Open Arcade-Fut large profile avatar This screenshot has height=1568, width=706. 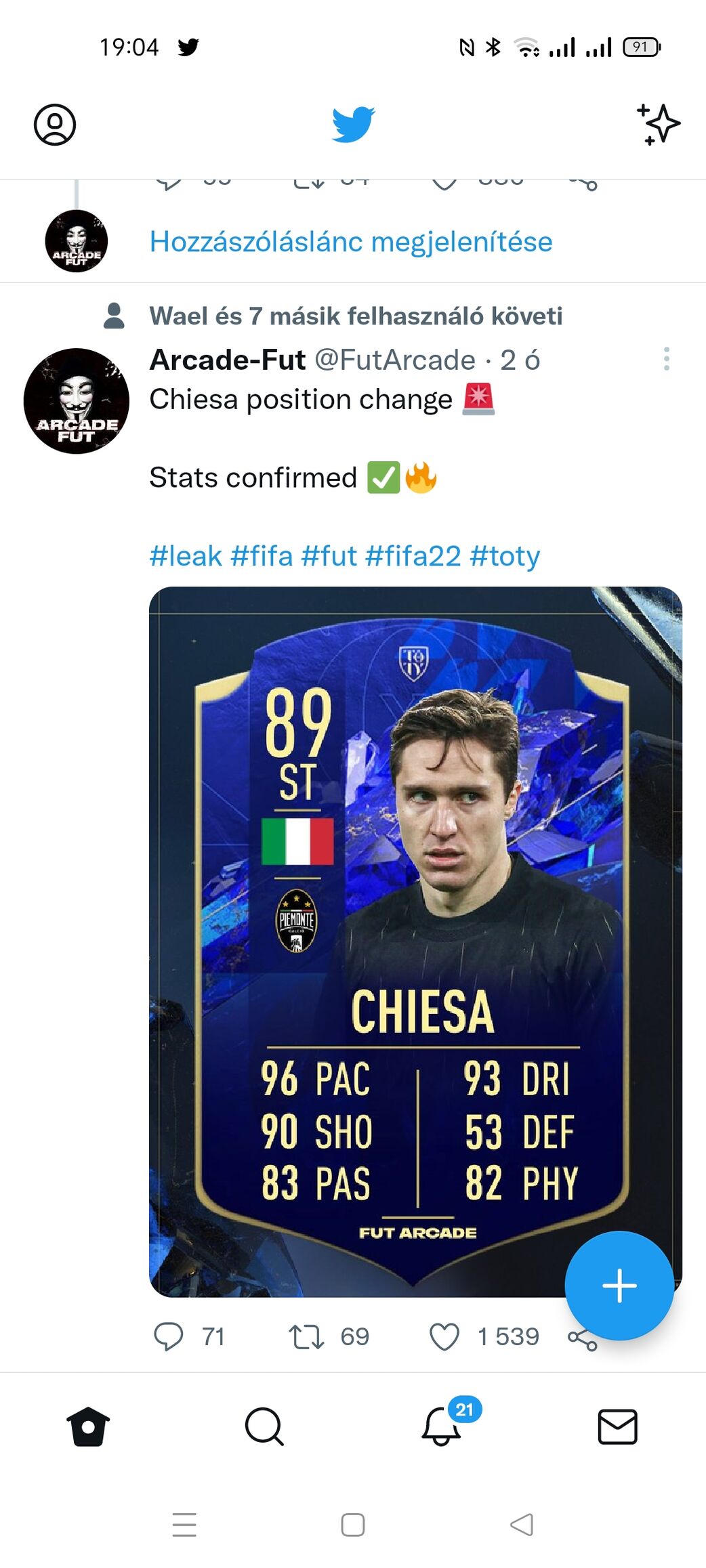(x=77, y=401)
